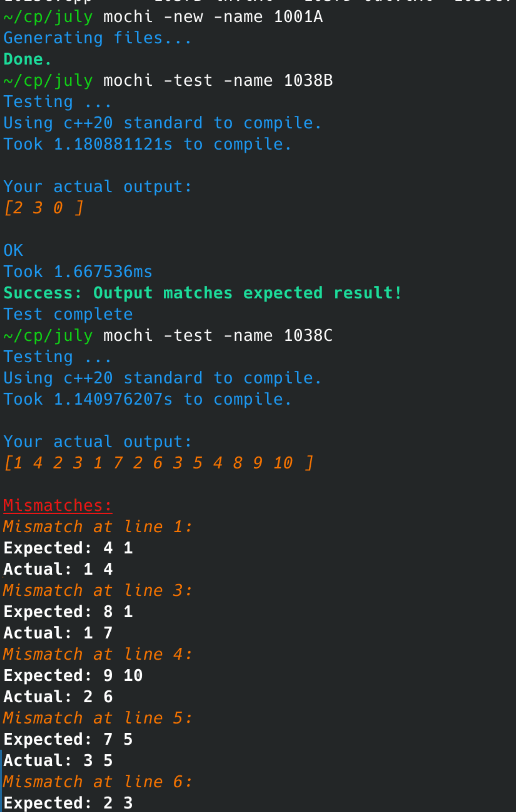This screenshot has height=812, width=516.
Task: Click the 'Expected: 2 3' line
Action: 68,803
